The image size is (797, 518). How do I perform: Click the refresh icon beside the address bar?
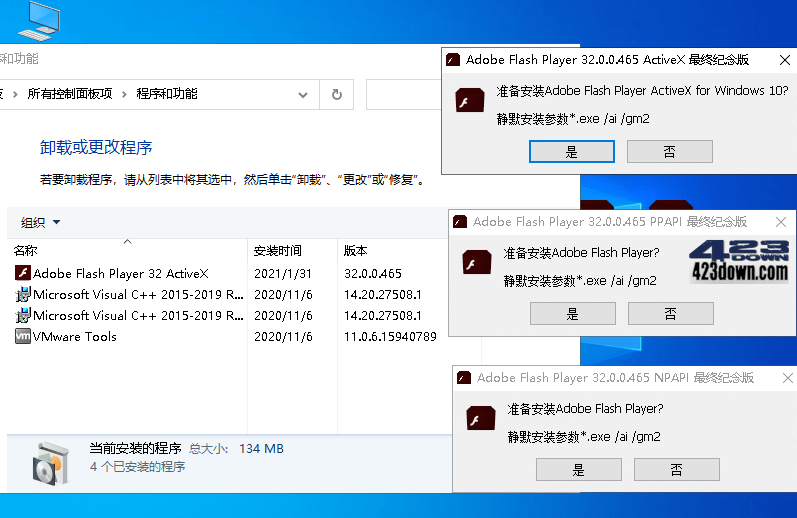point(337,94)
